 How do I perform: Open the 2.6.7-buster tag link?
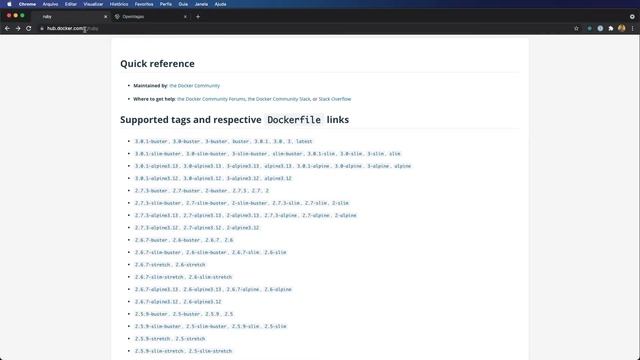click(151, 240)
